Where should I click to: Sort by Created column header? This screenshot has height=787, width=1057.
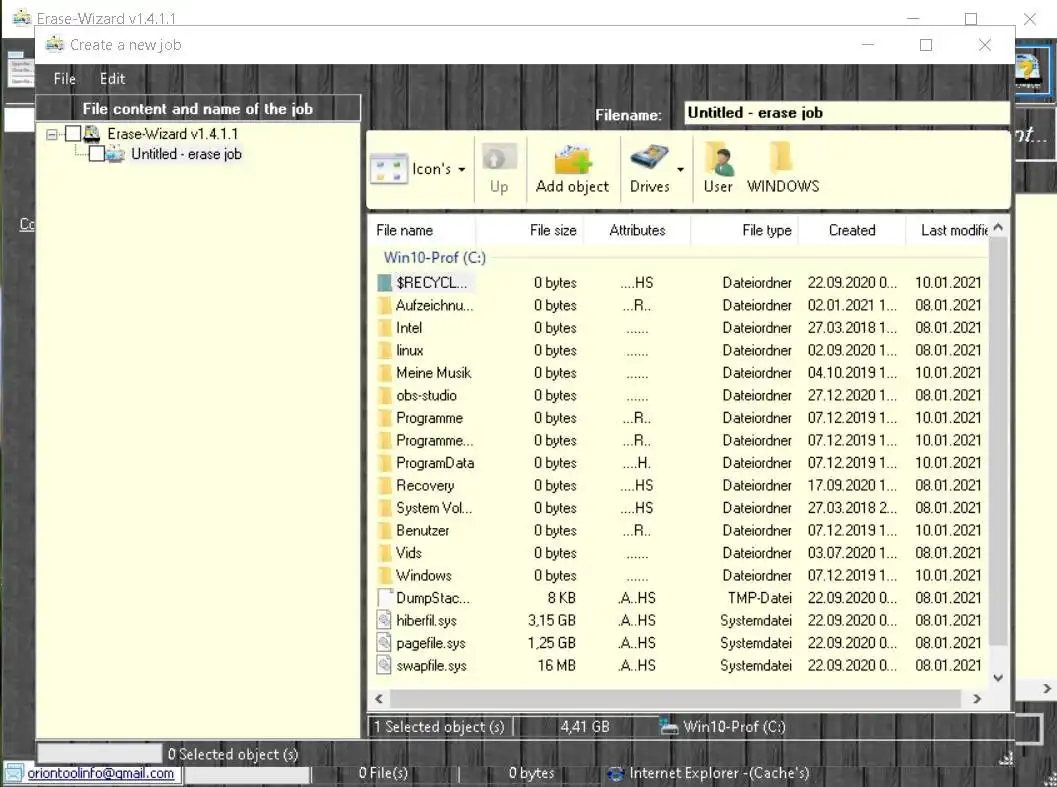[851, 230]
